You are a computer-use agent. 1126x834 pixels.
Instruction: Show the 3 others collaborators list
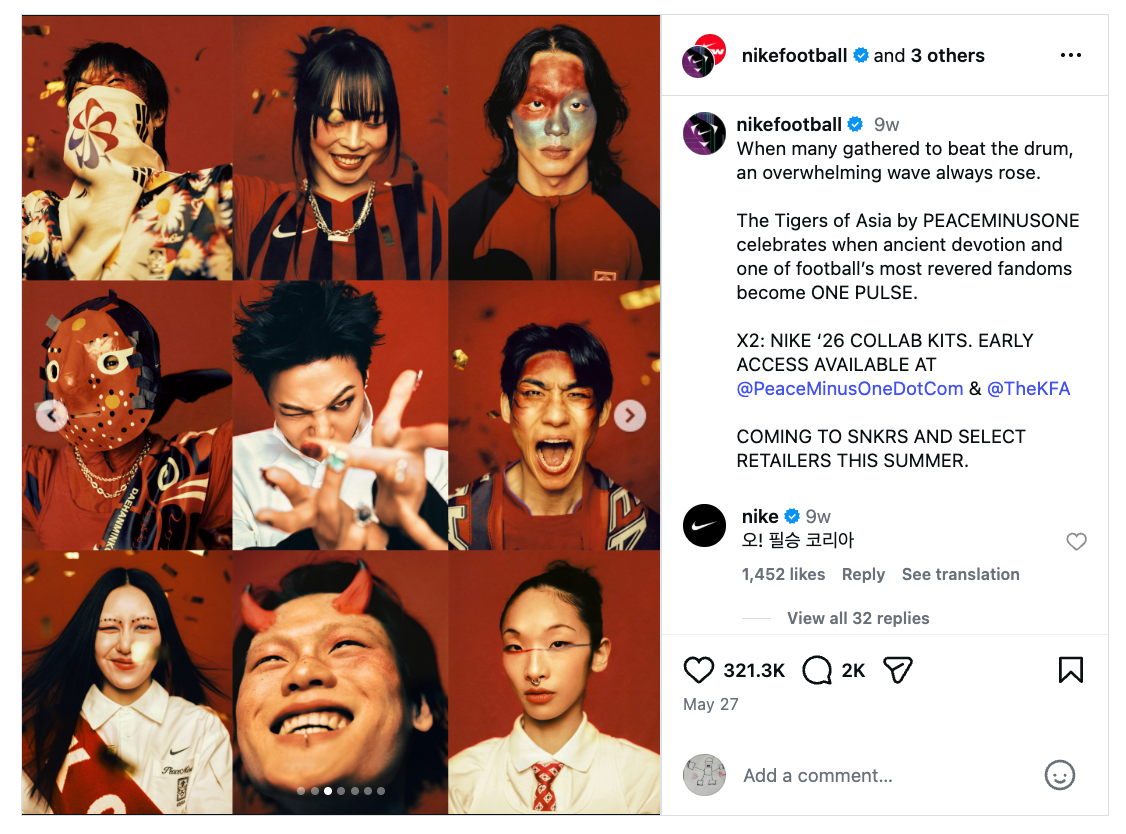tap(947, 55)
